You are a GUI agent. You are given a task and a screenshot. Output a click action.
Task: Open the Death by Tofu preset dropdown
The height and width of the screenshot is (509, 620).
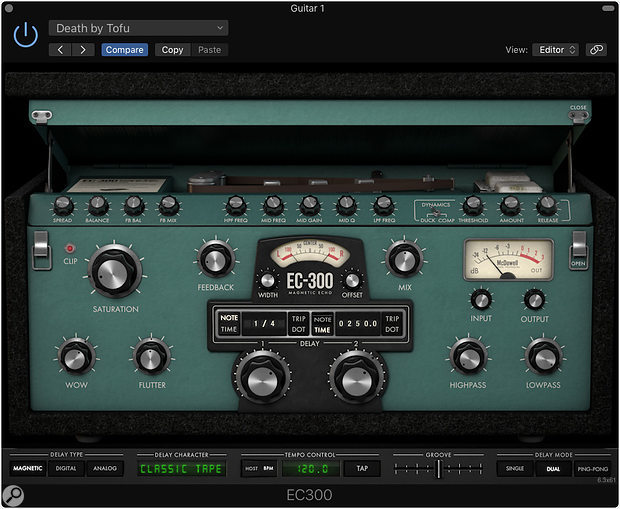point(139,28)
